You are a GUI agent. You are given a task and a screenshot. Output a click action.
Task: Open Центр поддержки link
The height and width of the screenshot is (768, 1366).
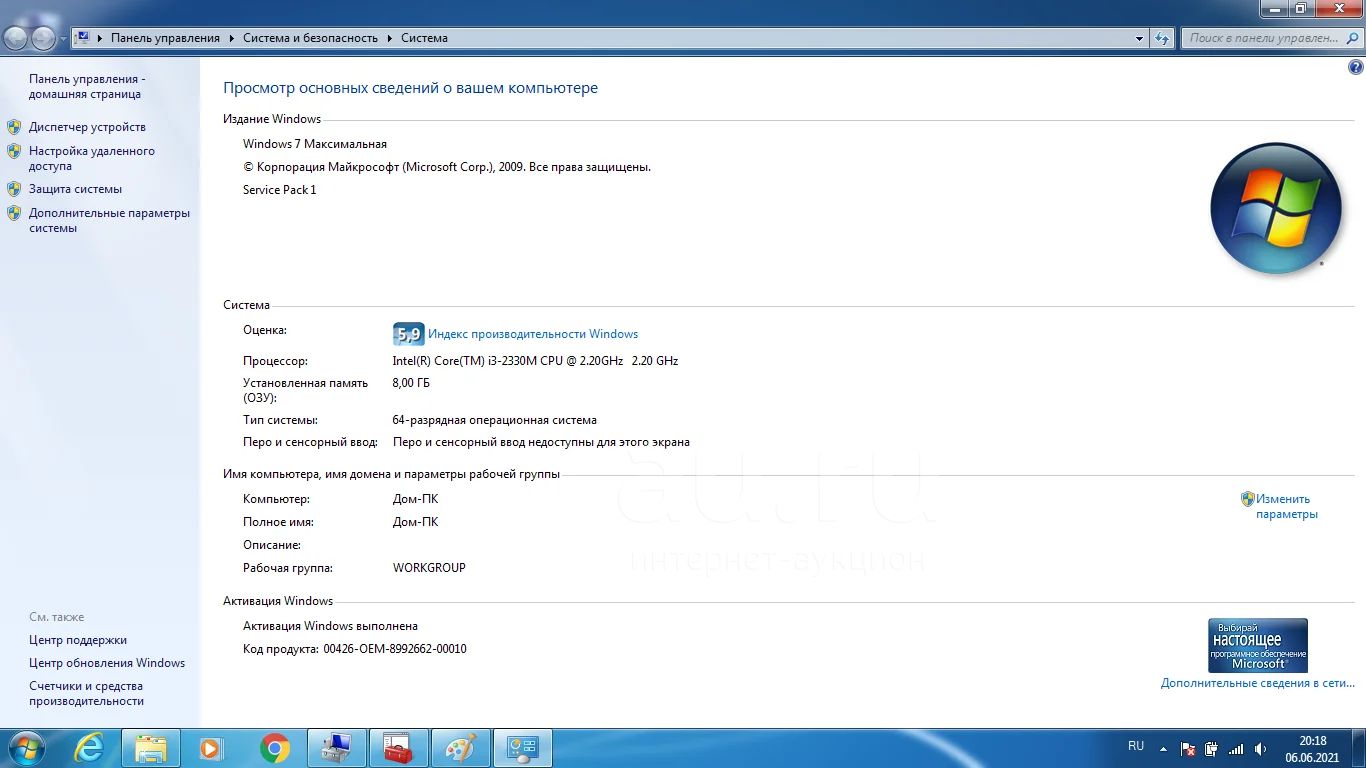click(x=78, y=640)
